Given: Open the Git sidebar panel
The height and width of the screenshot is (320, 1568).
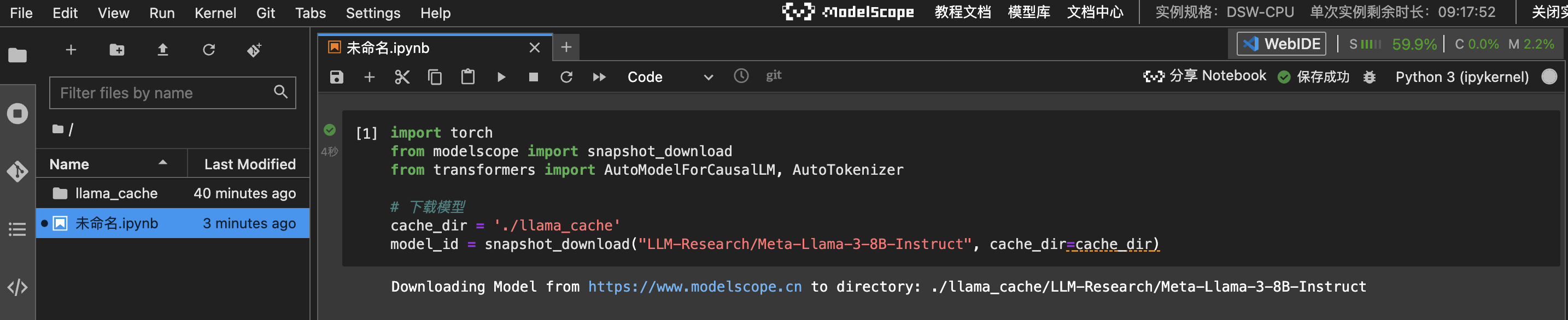Looking at the screenshot, I should click(x=17, y=171).
